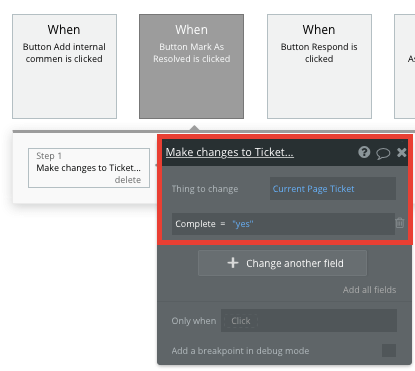This screenshot has height=371, width=415.
Task: Click the Complete field name in the expression row
Action: [x=195, y=224]
